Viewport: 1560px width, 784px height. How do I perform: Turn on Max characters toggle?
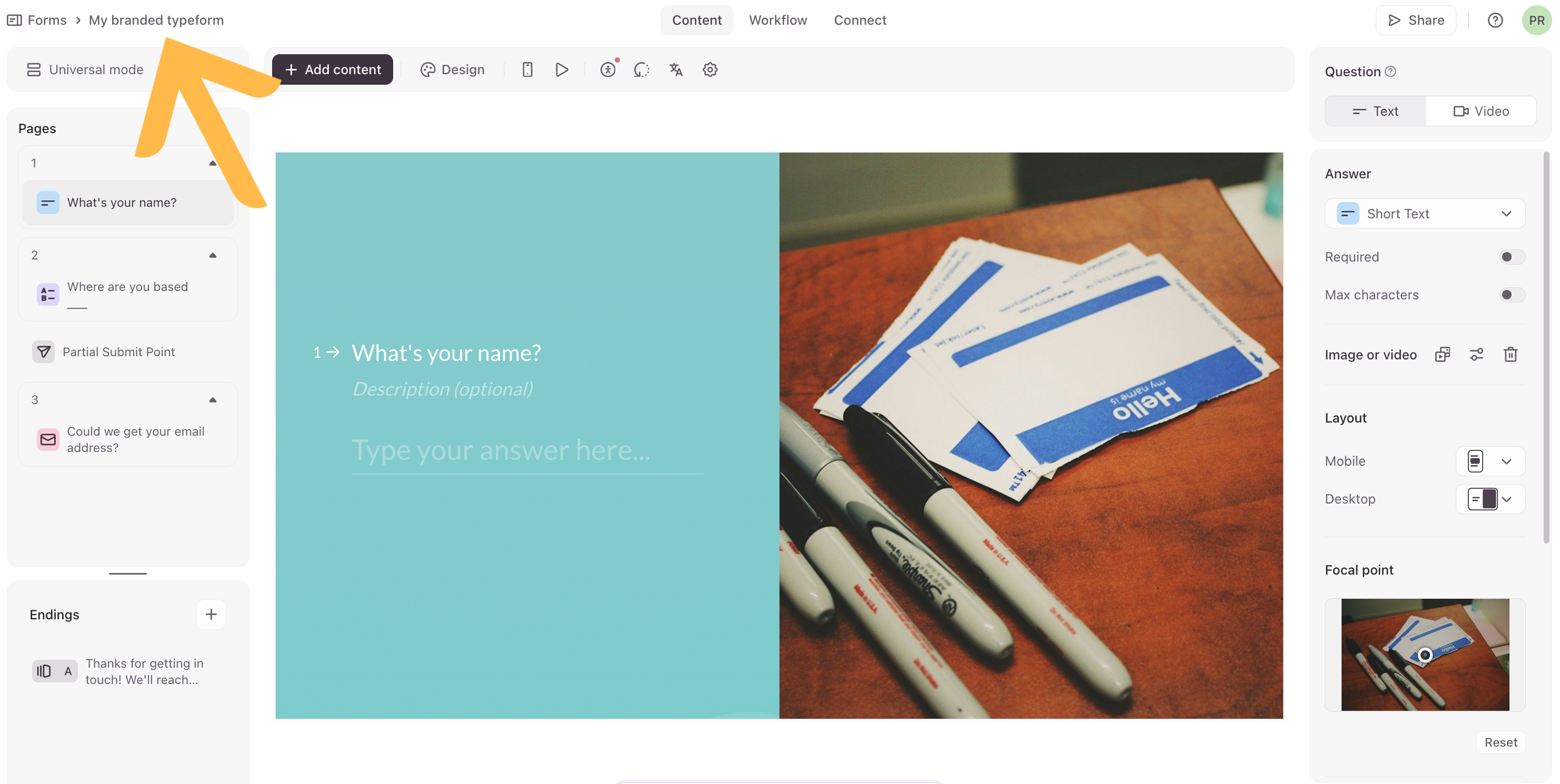click(1512, 295)
